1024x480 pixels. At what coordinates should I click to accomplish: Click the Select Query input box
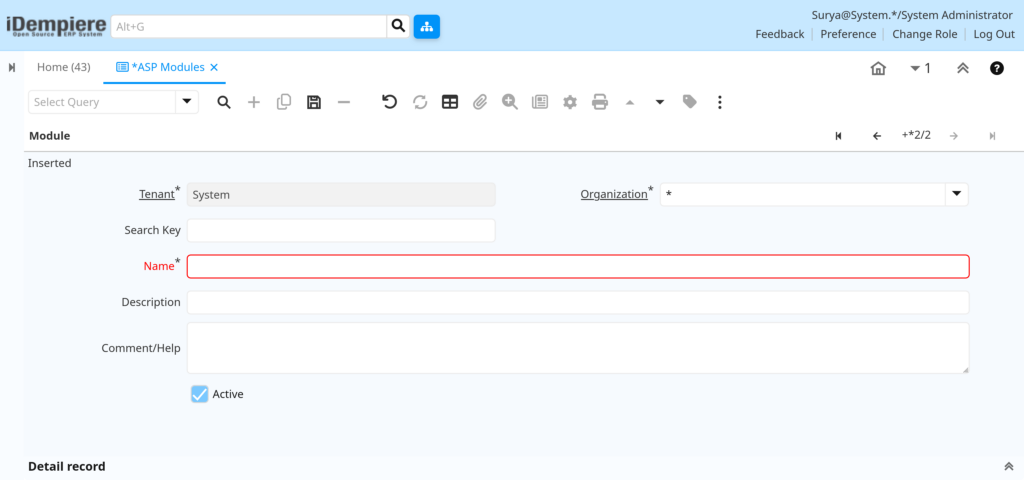tap(102, 102)
